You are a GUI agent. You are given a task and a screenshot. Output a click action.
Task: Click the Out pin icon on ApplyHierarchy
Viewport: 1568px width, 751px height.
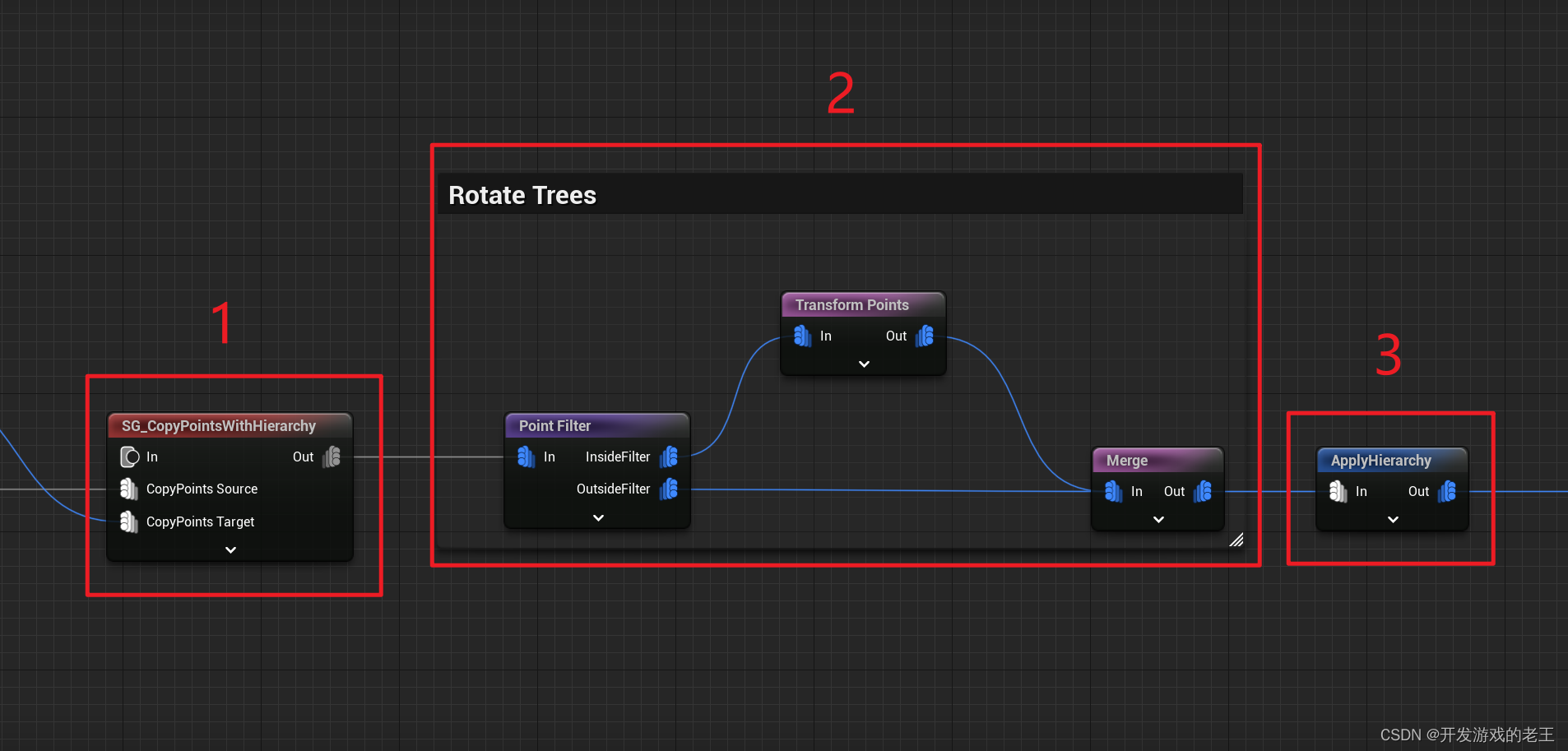(x=1447, y=491)
